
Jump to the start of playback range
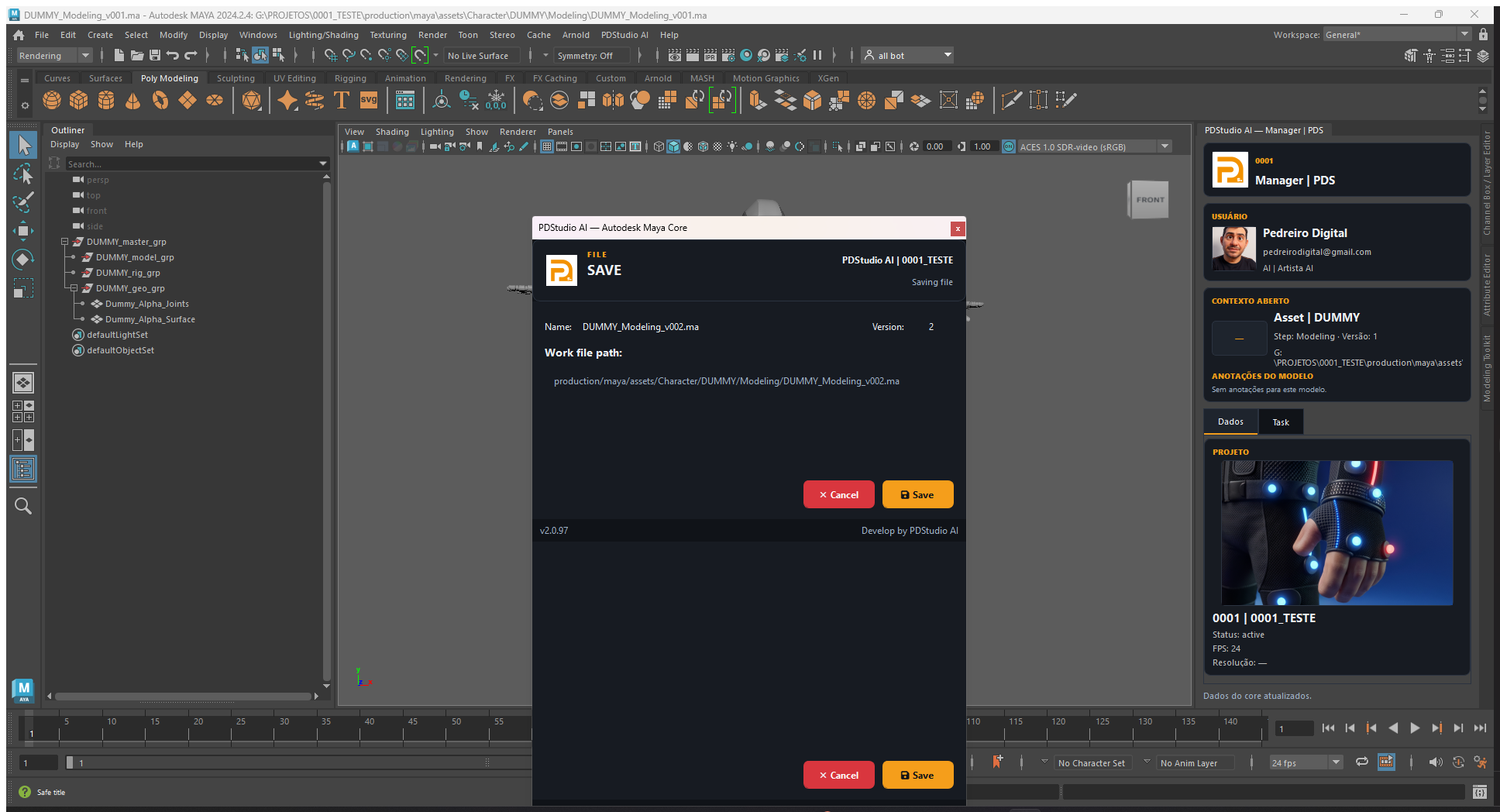pyautogui.click(x=1328, y=728)
